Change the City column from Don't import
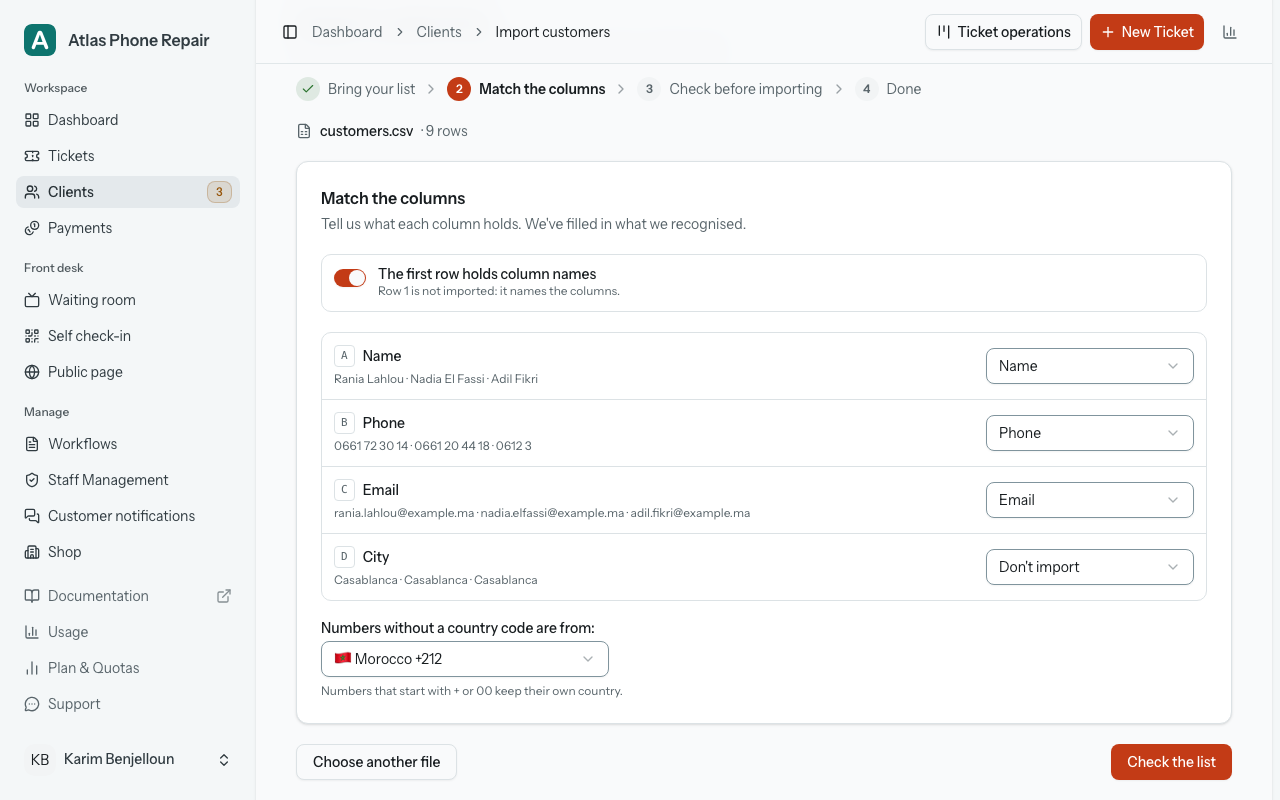 [x=1090, y=567]
